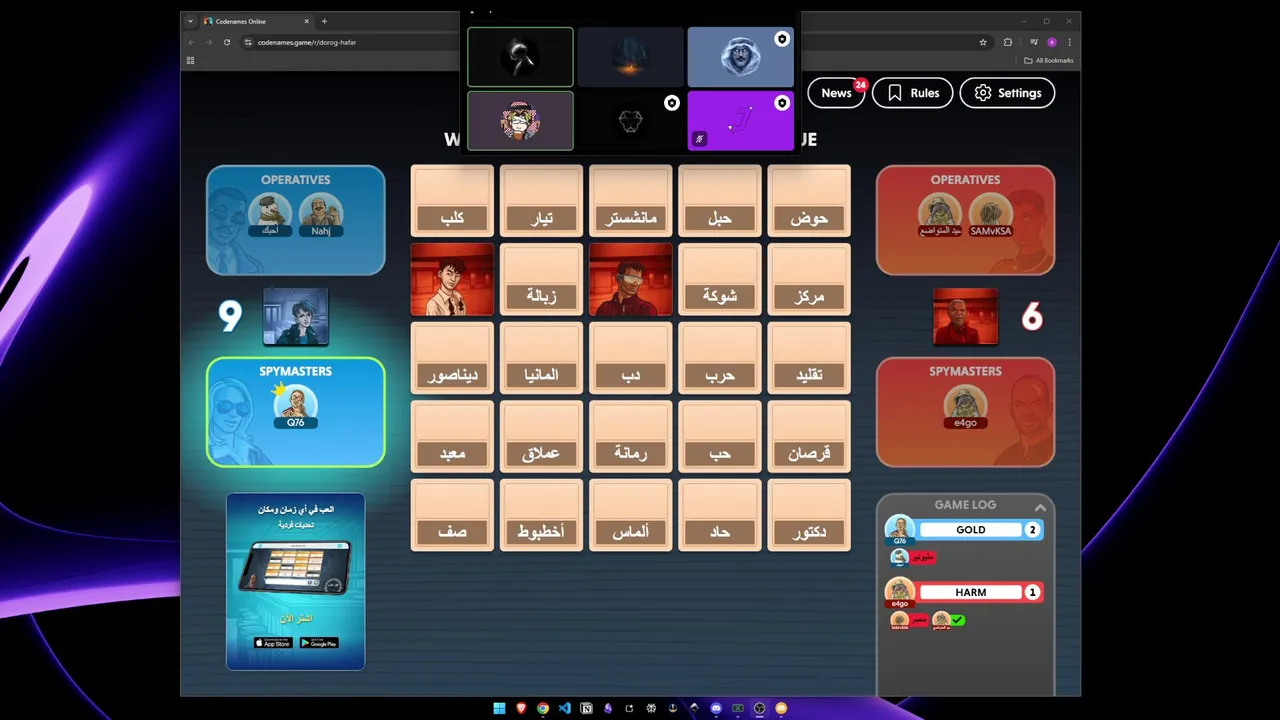The width and height of the screenshot is (1280, 720).
Task: Click blue spymaster avatar Q76
Action: (x=295, y=407)
